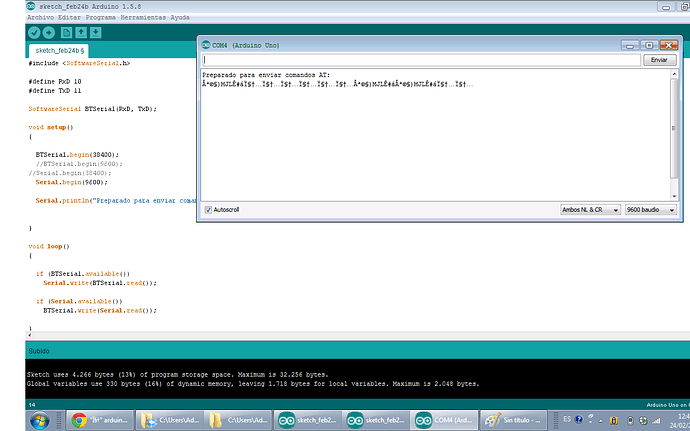Click the SoftwareSerial BTSerial(RxD, TxD) declaration line

[92, 109]
